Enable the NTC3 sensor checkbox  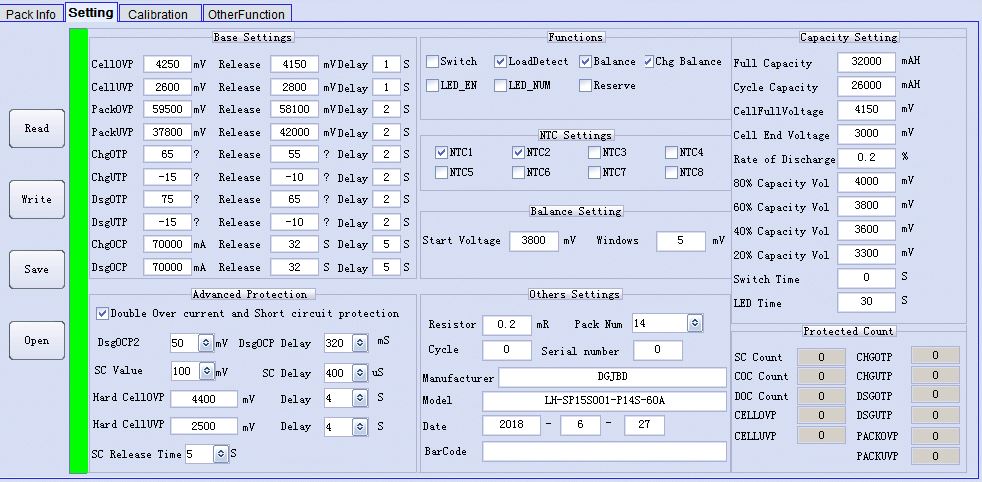click(594, 153)
